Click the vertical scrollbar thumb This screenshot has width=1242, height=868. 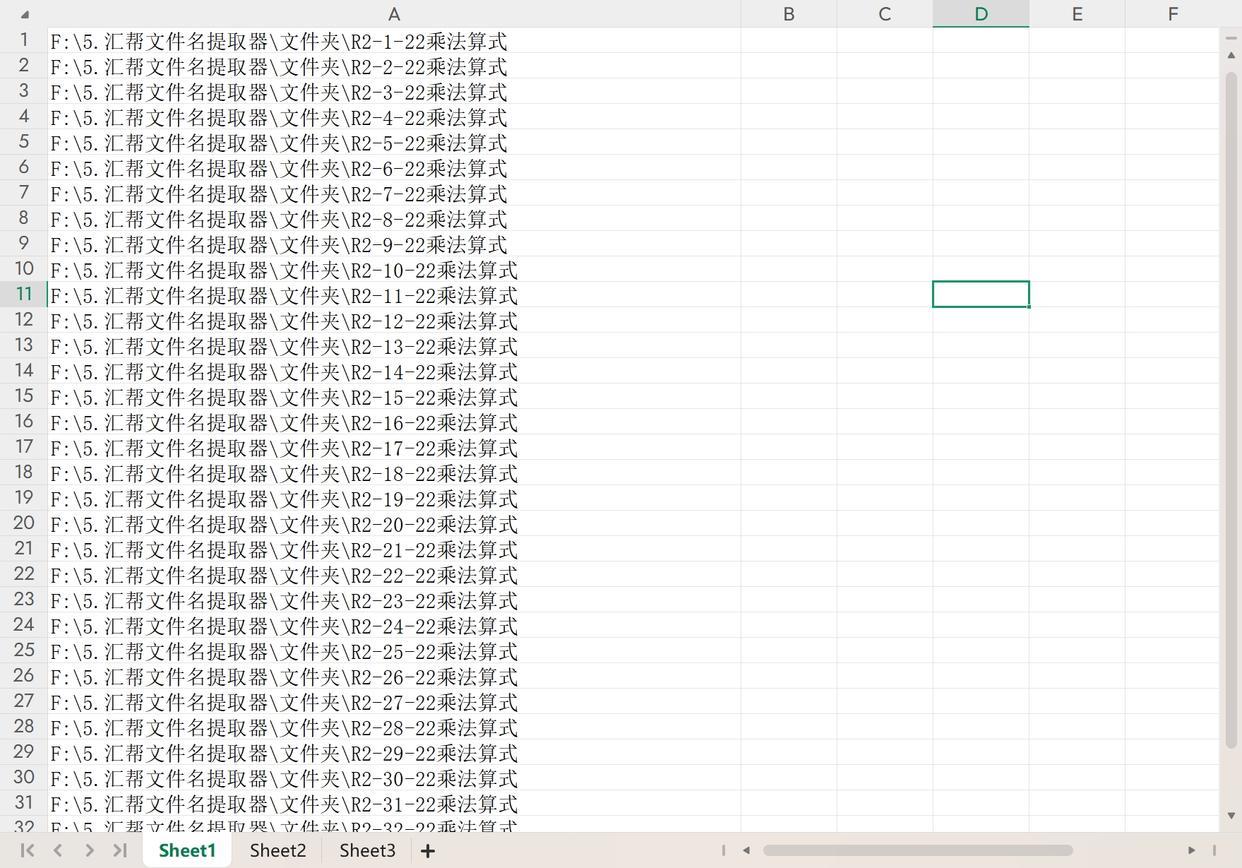pos(1231,410)
